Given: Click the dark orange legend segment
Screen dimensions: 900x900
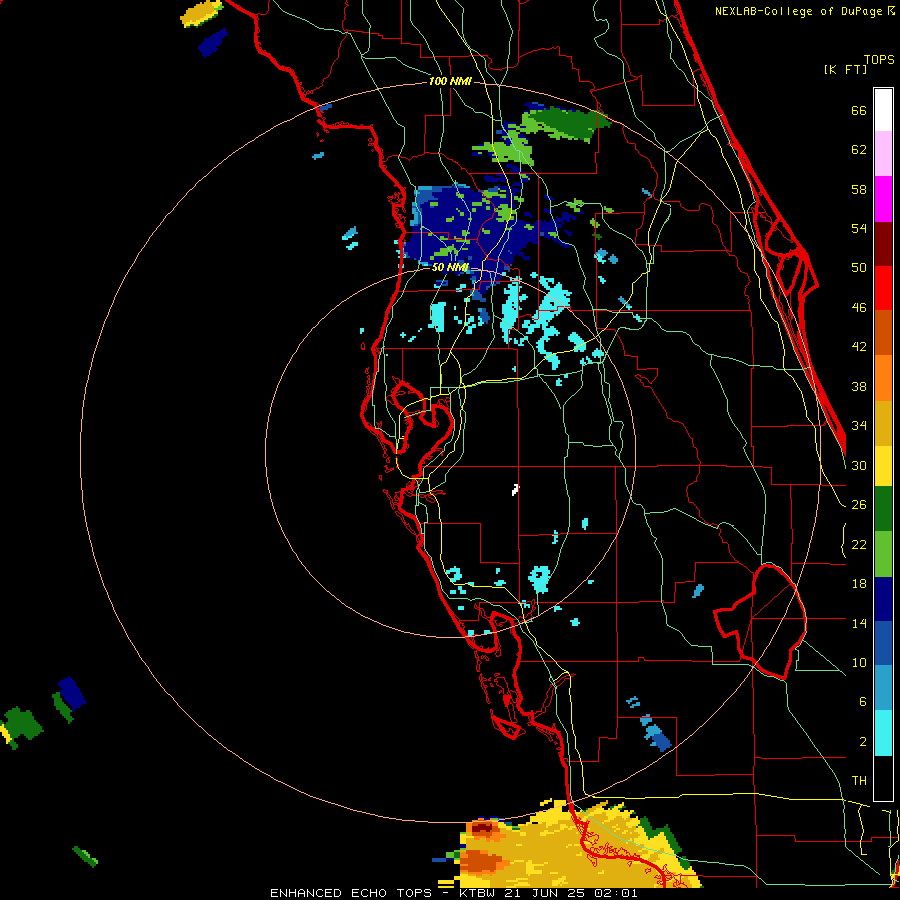Looking at the screenshot, I should click(883, 332).
